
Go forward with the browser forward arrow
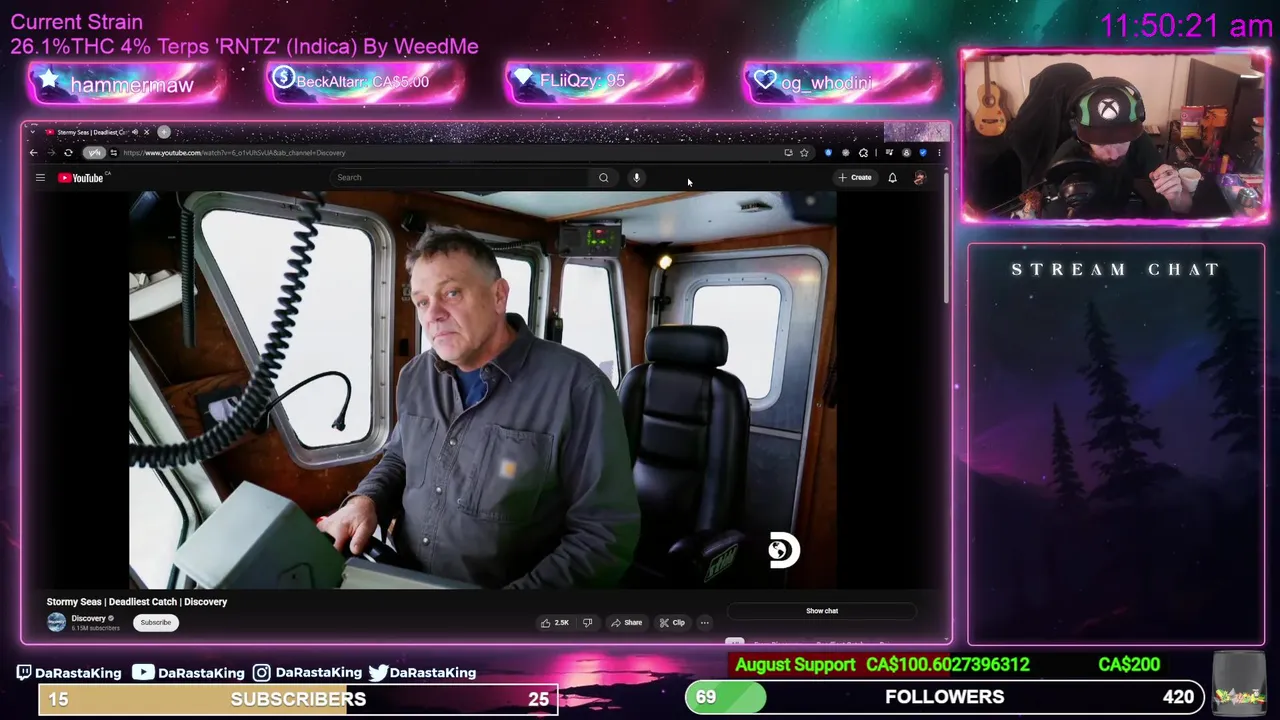pyautogui.click(x=51, y=153)
